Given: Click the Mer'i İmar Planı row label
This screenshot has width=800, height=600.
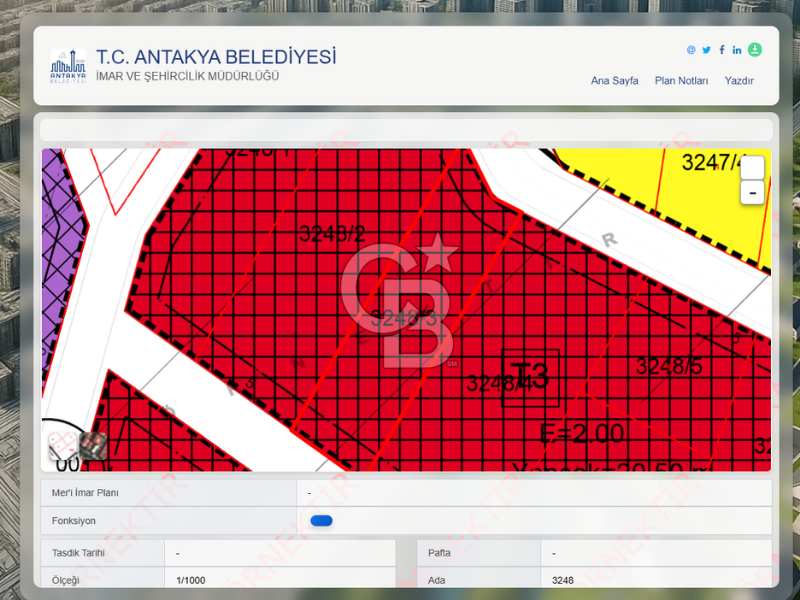Looking at the screenshot, I should coord(85,493).
